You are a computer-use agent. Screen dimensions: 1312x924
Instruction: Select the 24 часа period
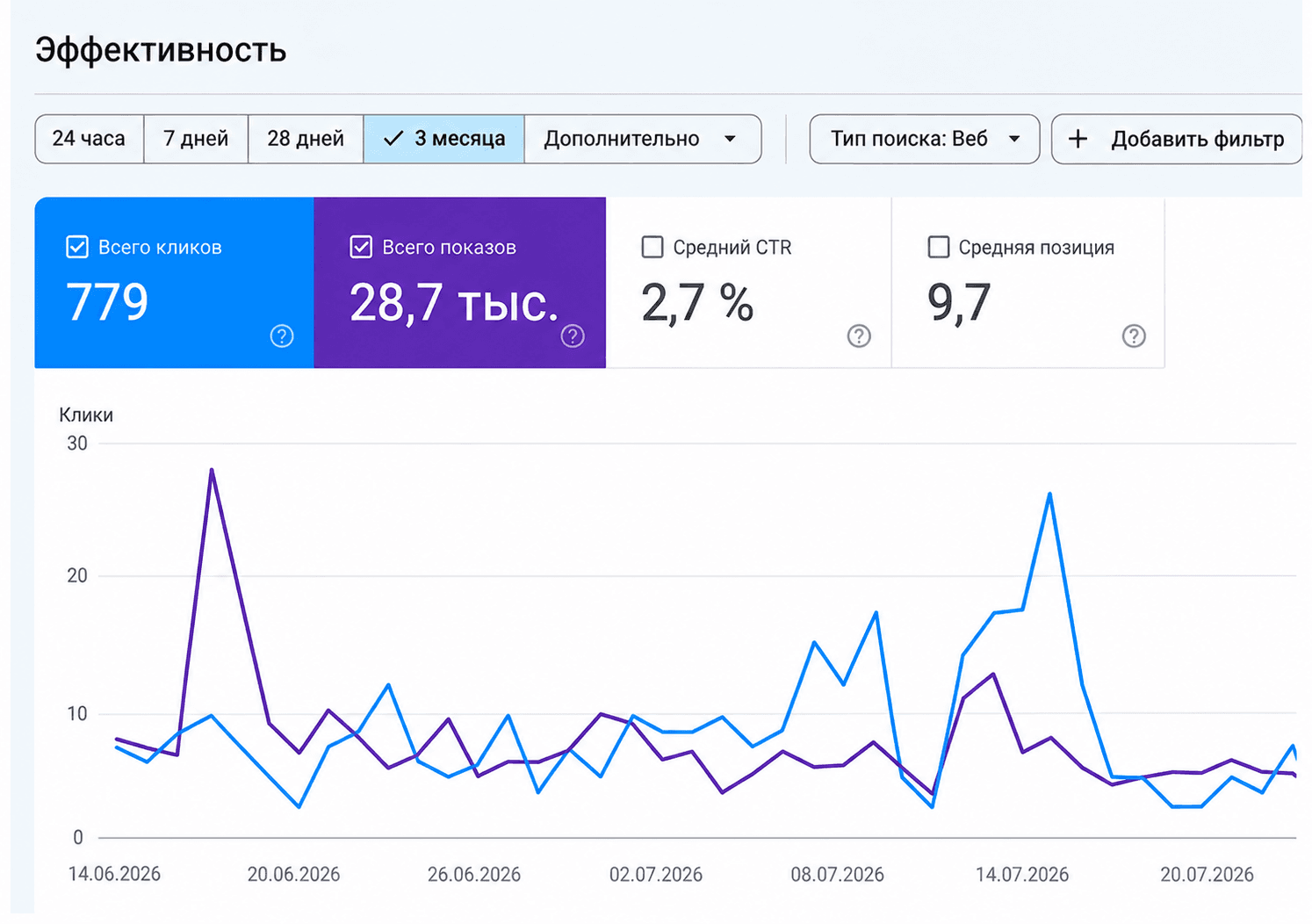click(89, 139)
